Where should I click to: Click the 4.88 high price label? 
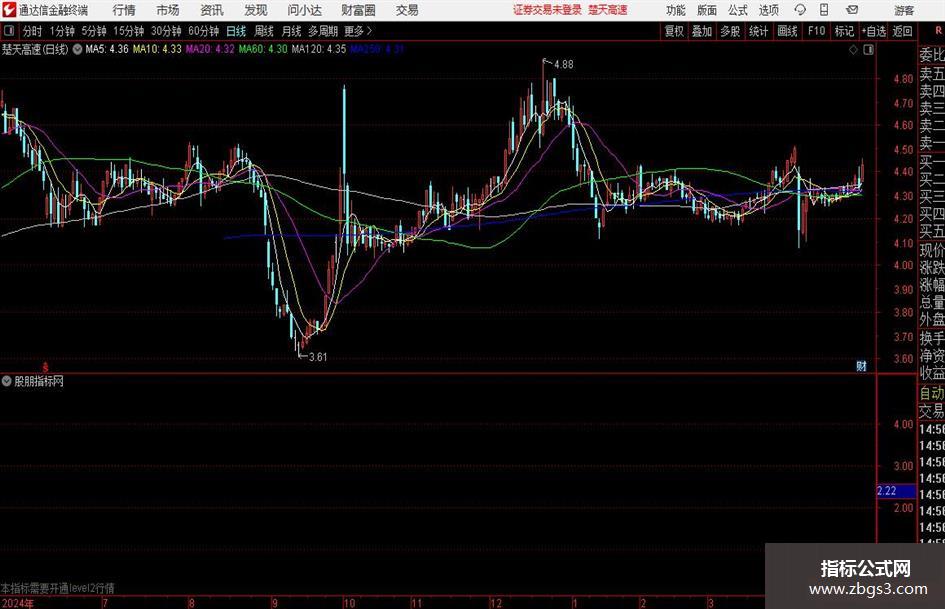coord(564,64)
